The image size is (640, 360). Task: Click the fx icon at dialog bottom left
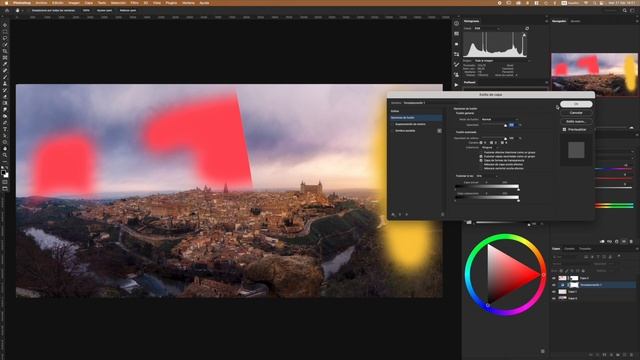pyautogui.click(x=393, y=214)
